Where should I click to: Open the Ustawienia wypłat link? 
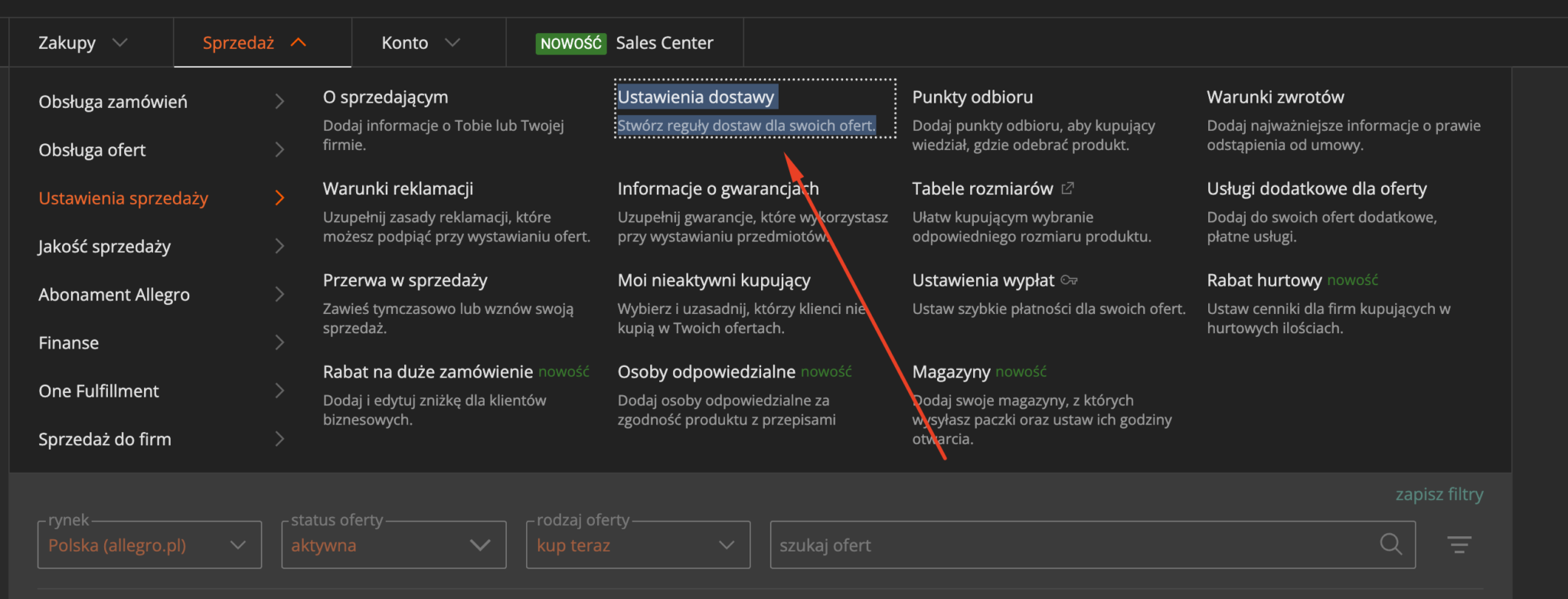pyautogui.click(x=983, y=280)
